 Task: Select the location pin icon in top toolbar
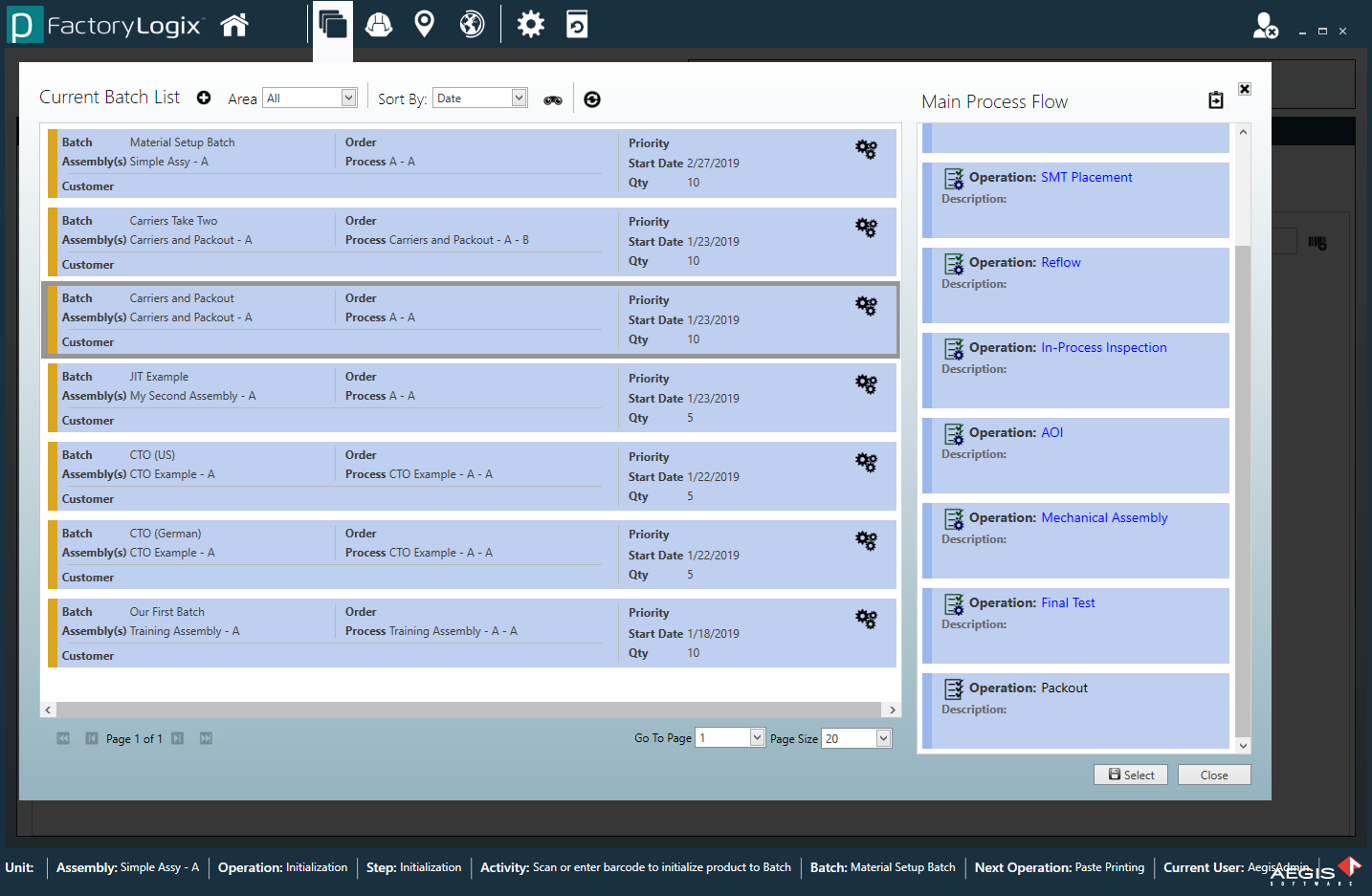click(424, 24)
